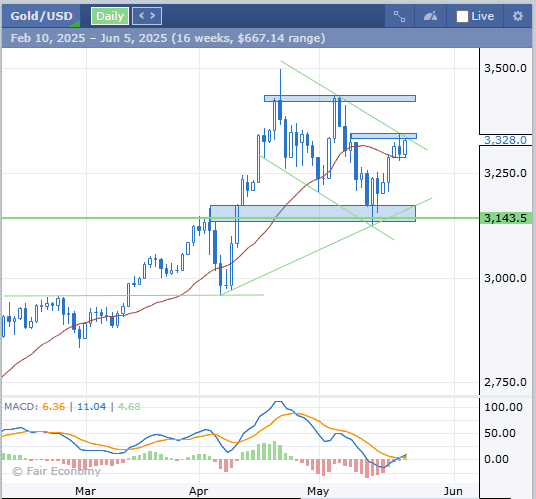Click the 2,750.0 price axis label

click(x=505, y=382)
